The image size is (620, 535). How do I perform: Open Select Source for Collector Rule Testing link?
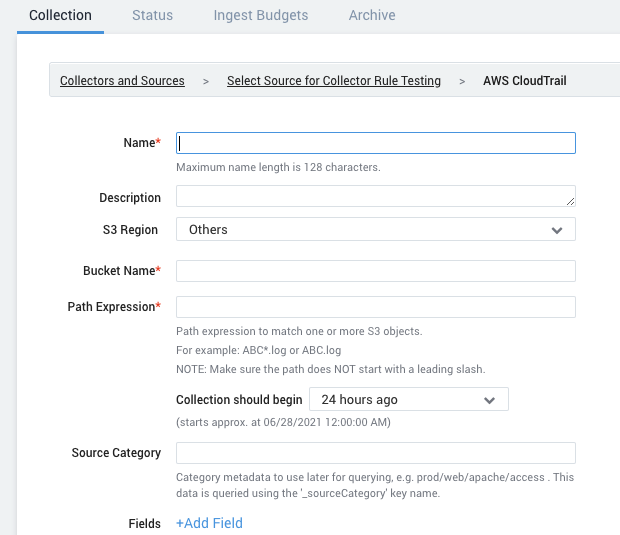[334, 81]
